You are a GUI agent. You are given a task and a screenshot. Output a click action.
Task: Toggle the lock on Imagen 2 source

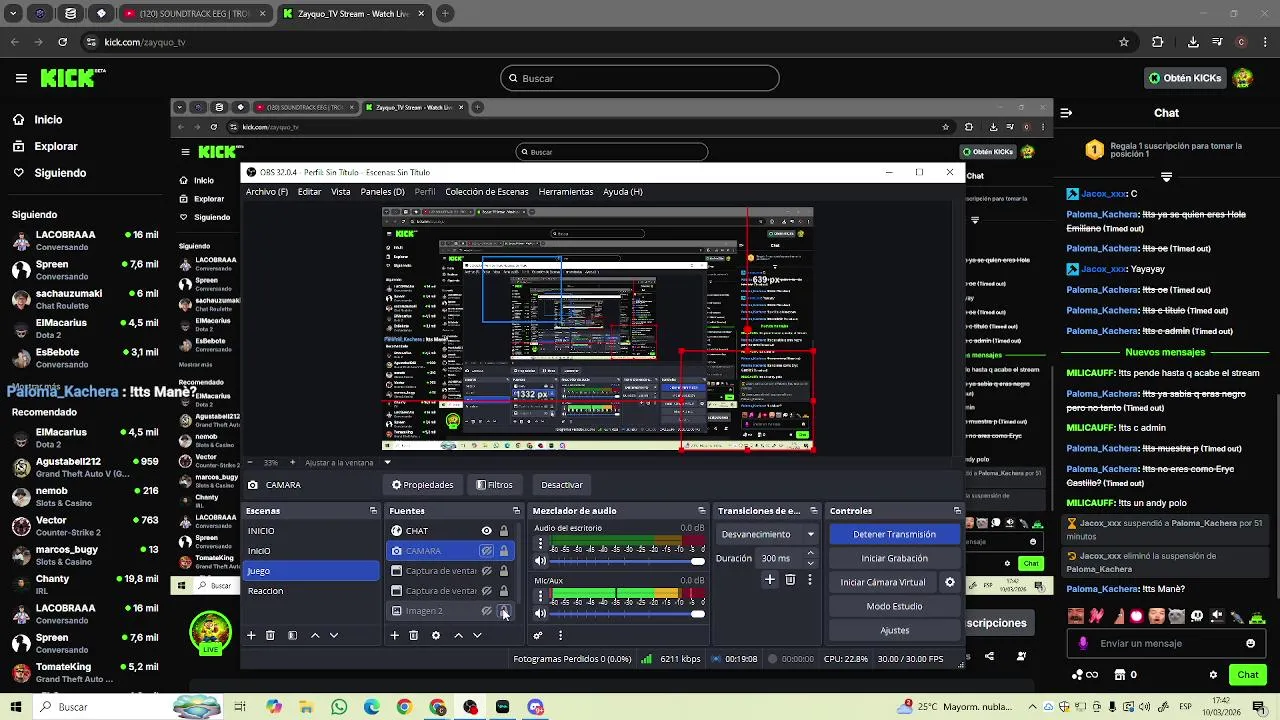[503, 611]
